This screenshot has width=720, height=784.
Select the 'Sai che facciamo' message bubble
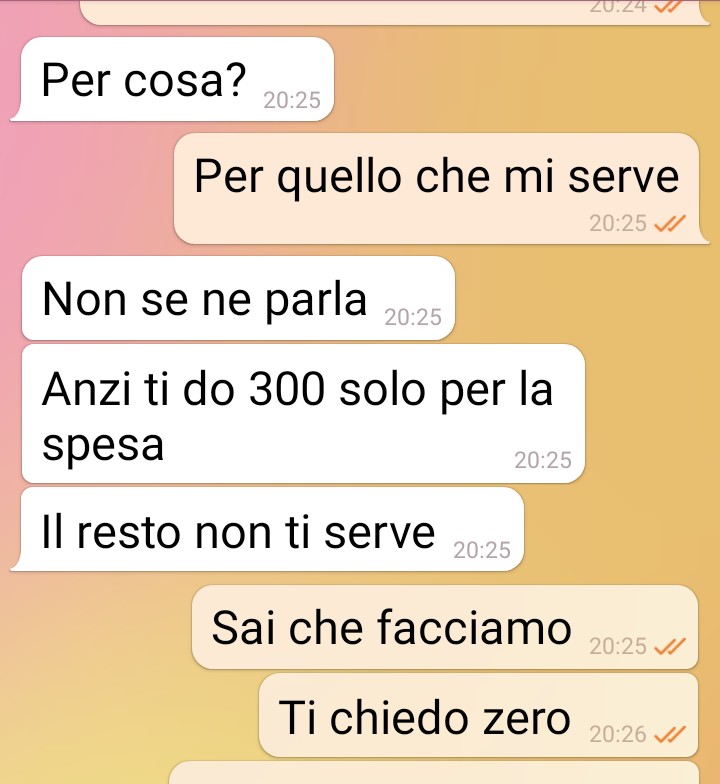click(445, 627)
